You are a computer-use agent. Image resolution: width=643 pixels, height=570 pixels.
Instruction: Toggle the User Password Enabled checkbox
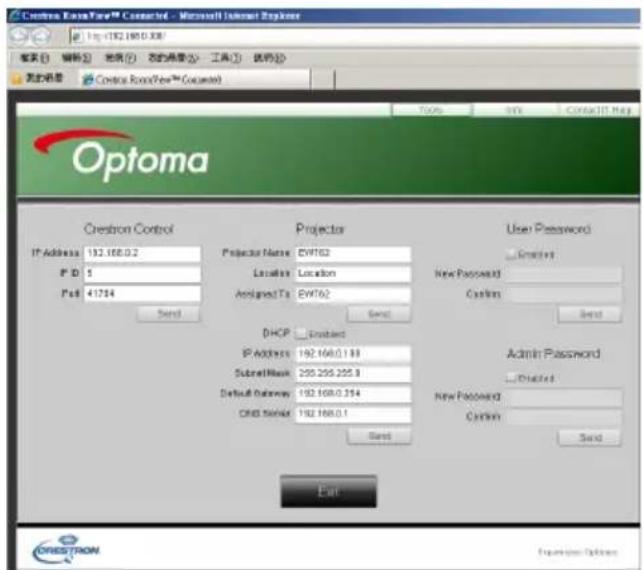point(511,254)
